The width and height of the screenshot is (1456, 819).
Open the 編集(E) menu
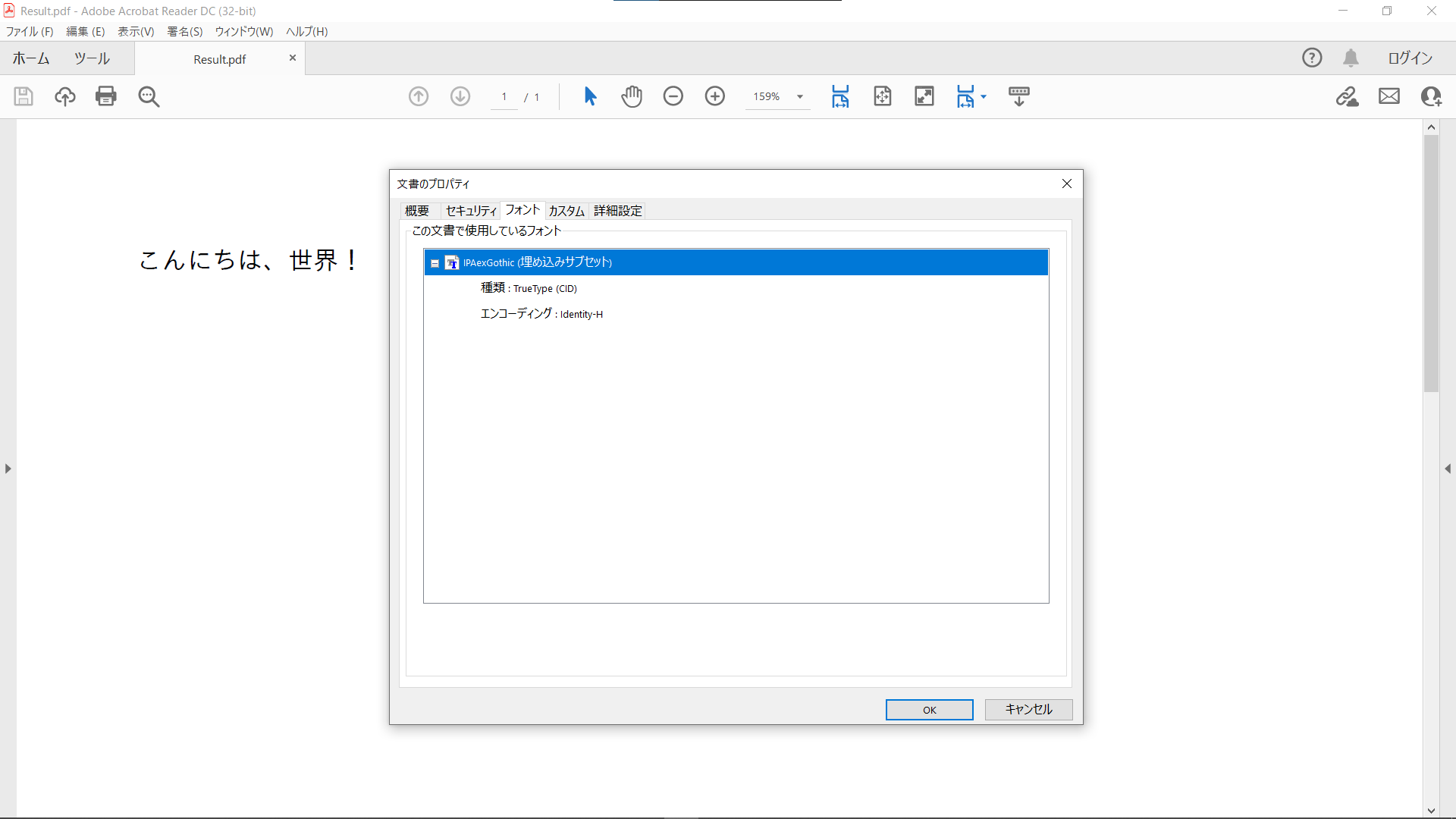pyautogui.click(x=86, y=31)
